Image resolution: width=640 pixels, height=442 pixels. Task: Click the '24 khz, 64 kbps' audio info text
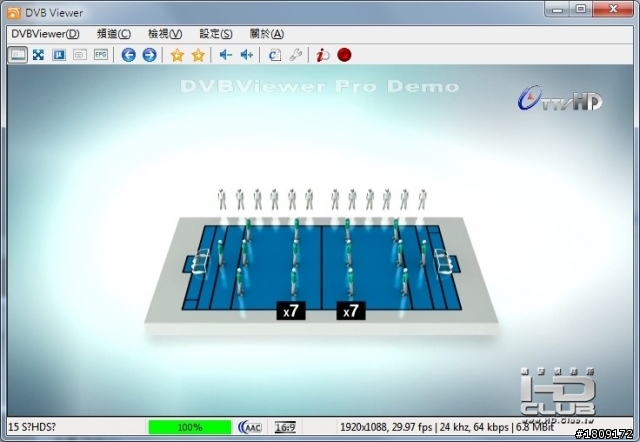[x=474, y=427]
